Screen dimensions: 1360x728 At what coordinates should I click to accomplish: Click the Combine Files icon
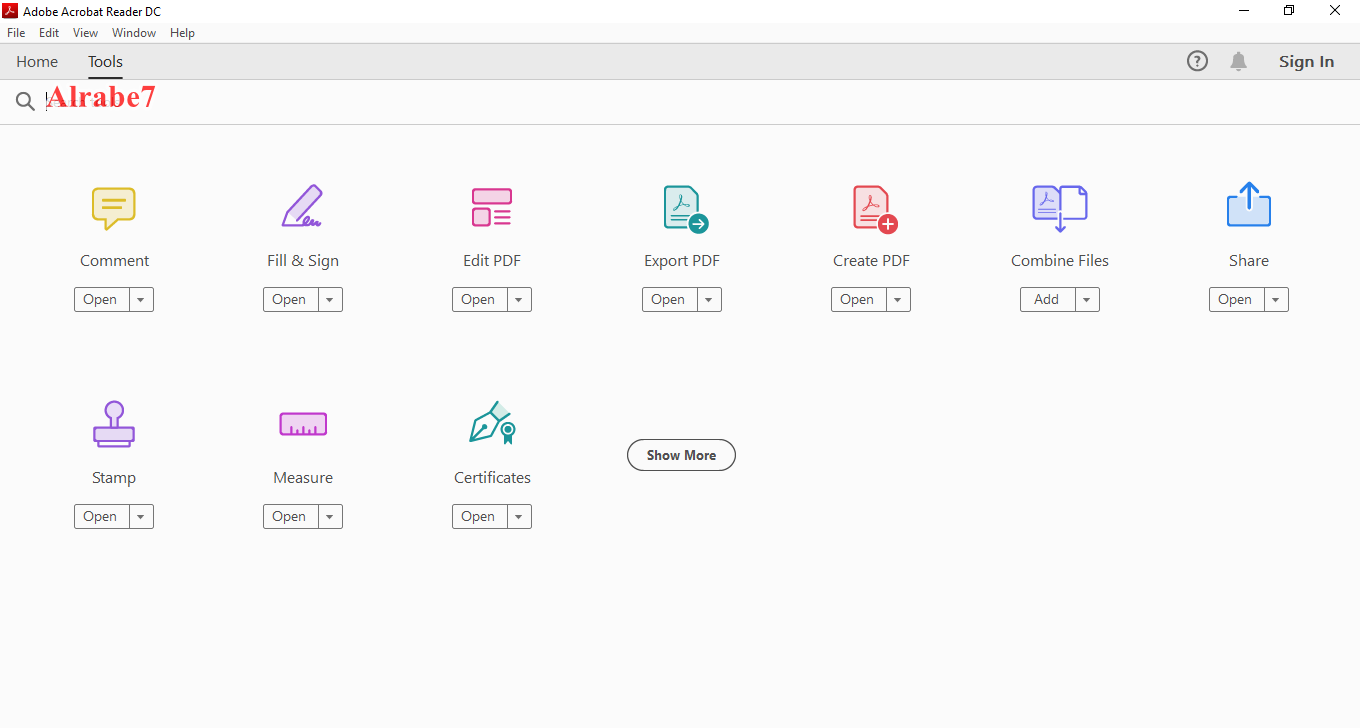(x=1059, y=208)
